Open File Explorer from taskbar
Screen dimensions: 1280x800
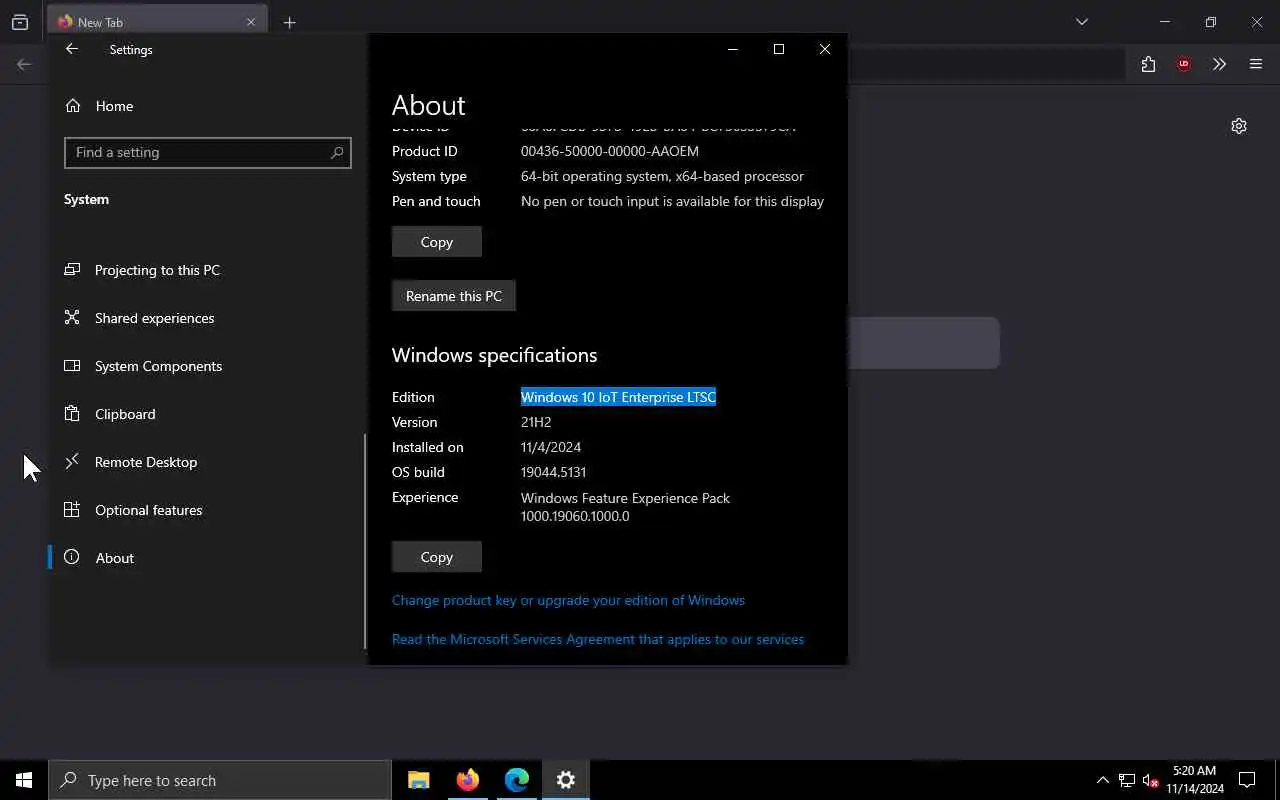[419, 780]
